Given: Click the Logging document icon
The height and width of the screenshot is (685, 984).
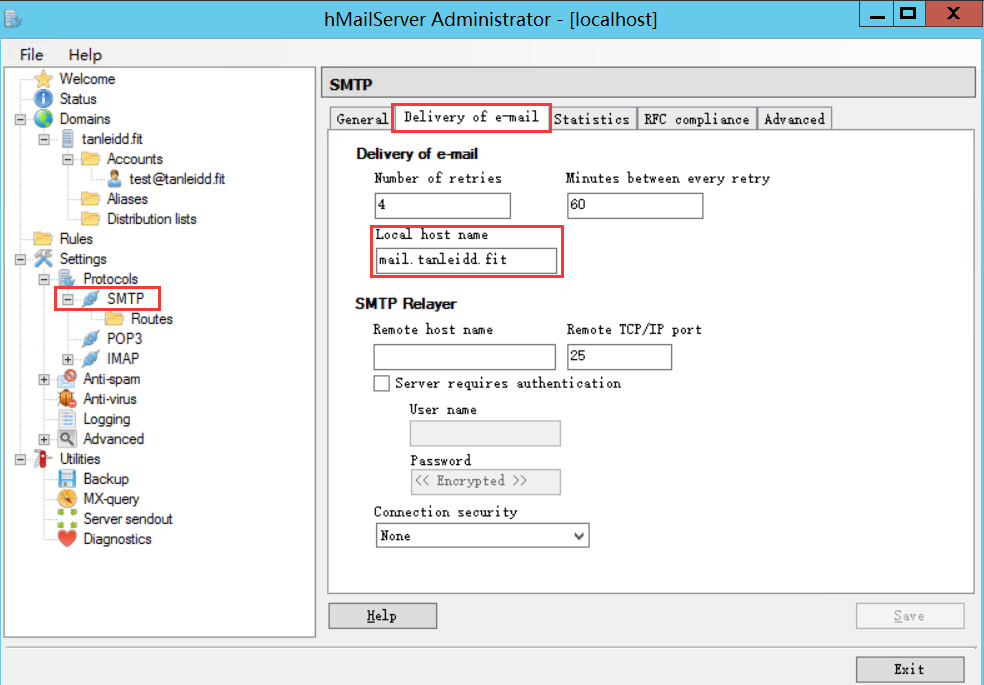Looking at the screenshot, I should (67, 419).
